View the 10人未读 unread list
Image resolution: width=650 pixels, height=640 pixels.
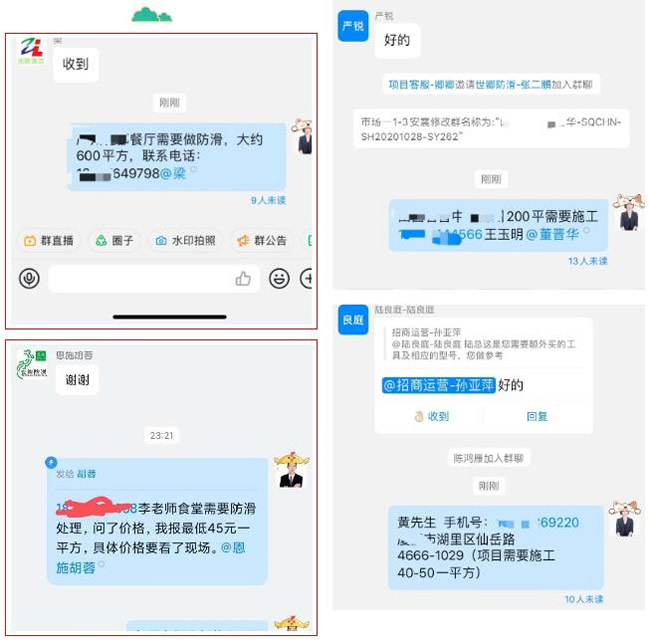584,599
